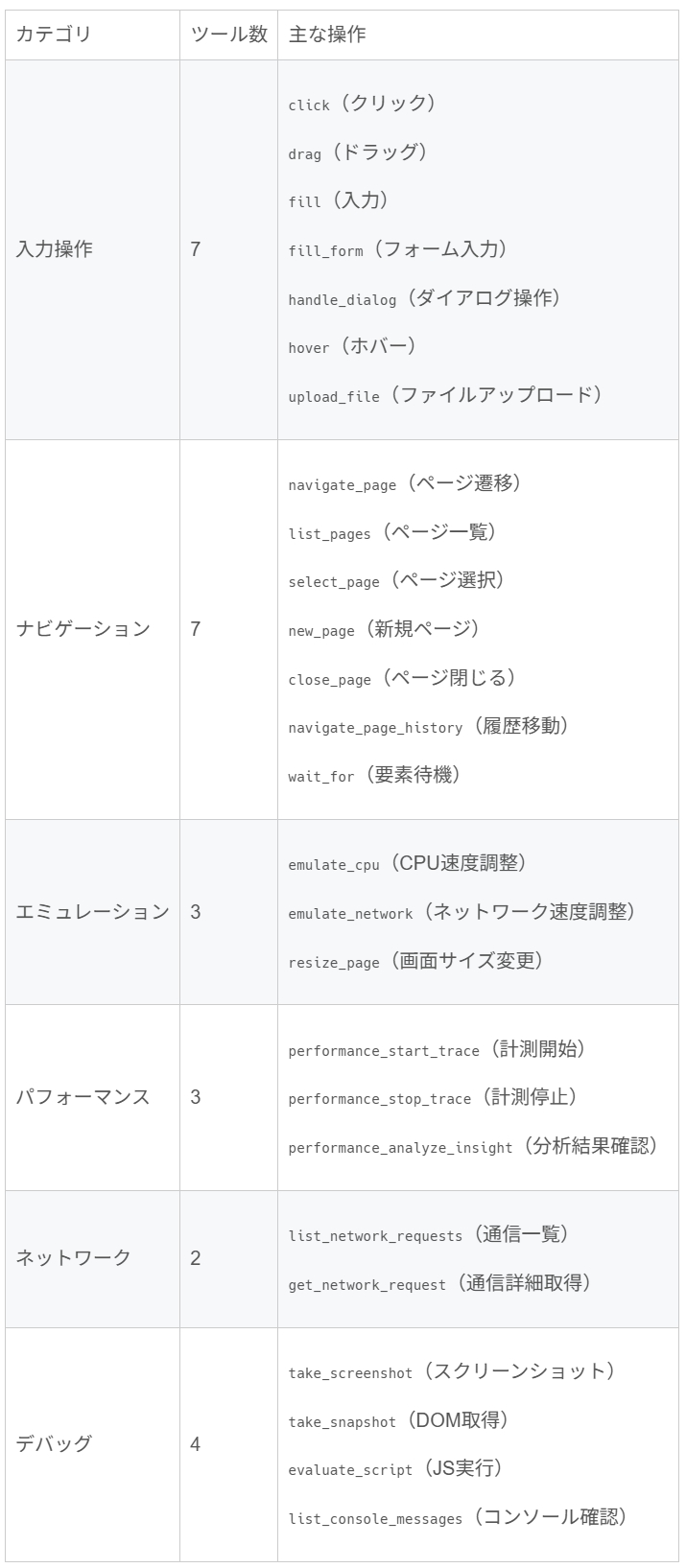This screenshot has width=686, height=1568.
Task: Select the ネットワーク category cell
Action: (x=74, y=1258)
